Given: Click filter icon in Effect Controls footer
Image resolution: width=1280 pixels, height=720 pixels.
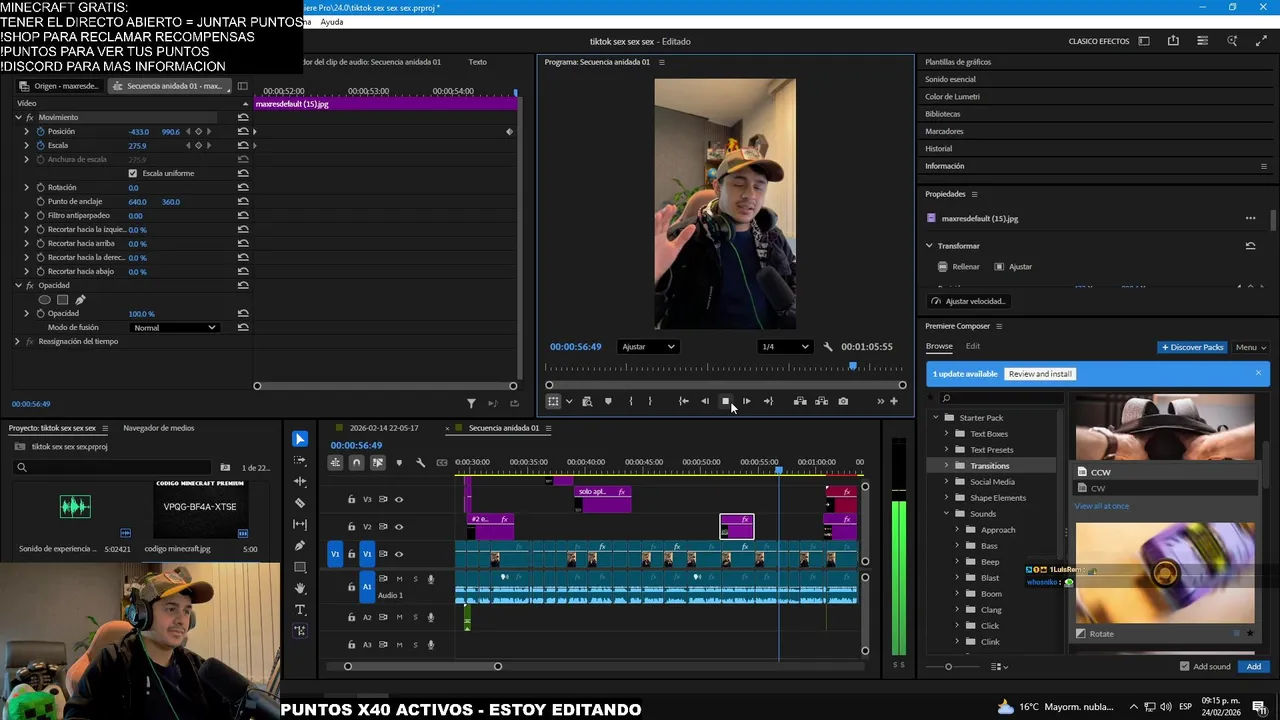Looking at the screenshot, I should click(471, 403).
